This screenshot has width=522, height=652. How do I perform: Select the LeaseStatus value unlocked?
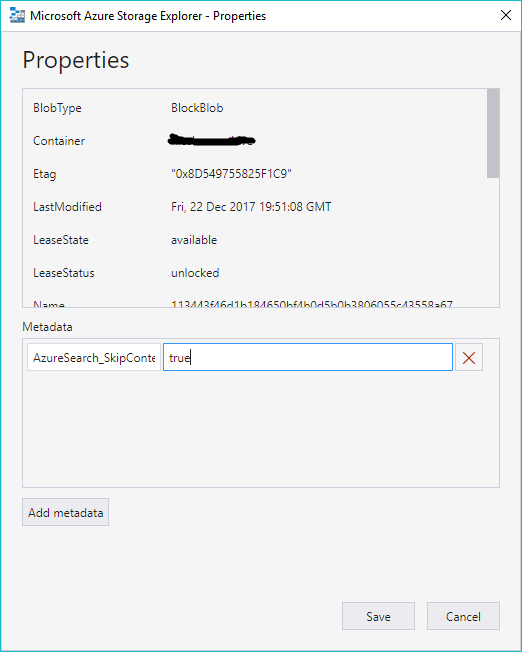pyautogui.click(x=195, y=273)
